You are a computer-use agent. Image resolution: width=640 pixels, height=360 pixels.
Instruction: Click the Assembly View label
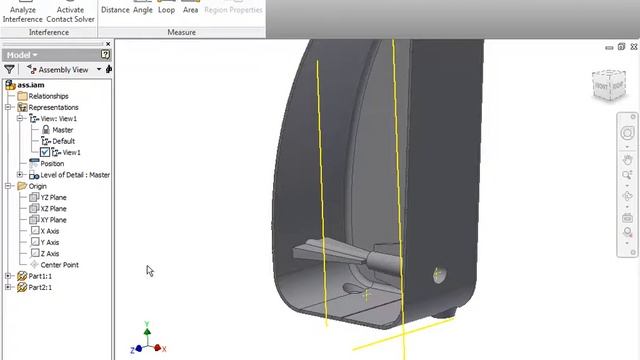click(63, 70)
